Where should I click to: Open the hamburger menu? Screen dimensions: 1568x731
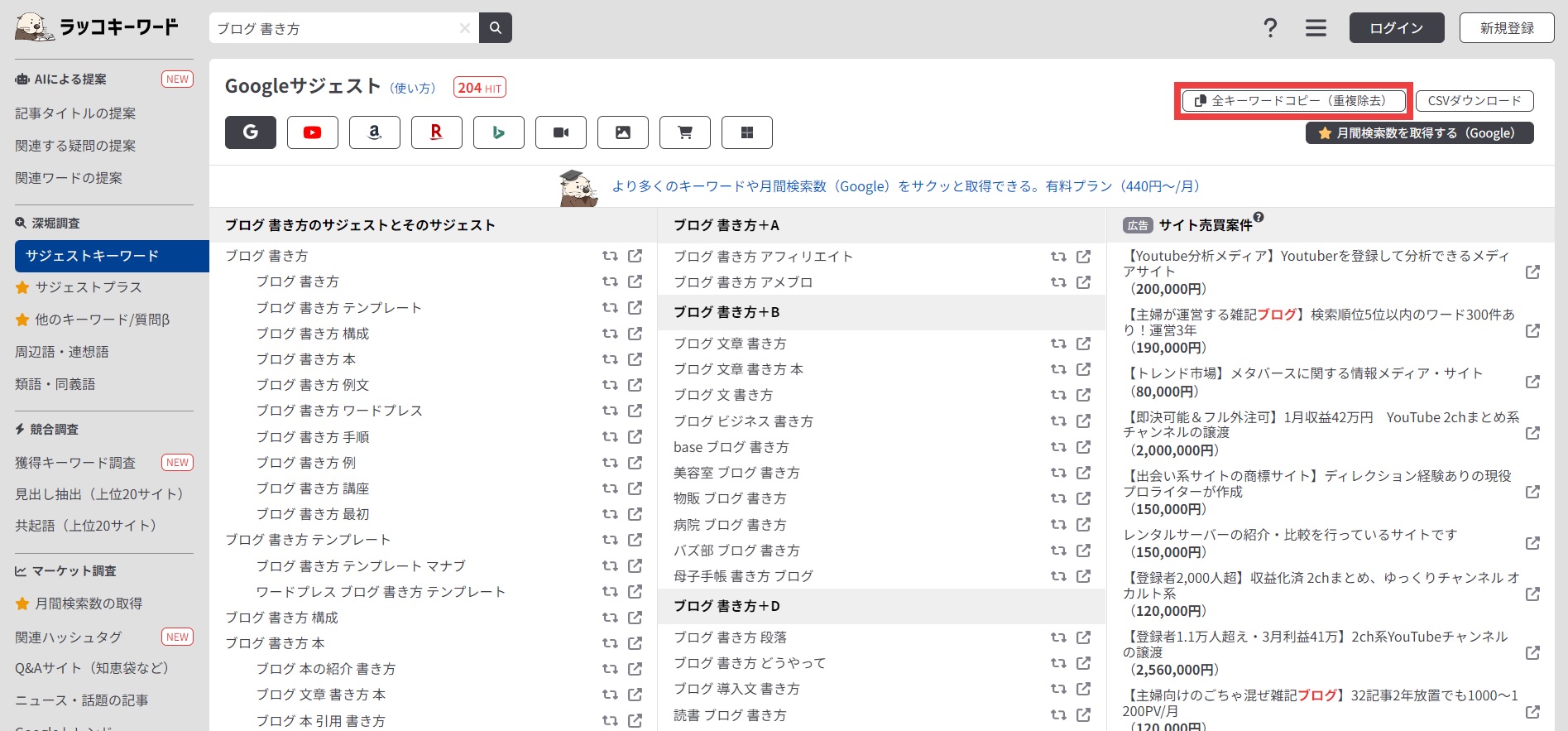1316,28
